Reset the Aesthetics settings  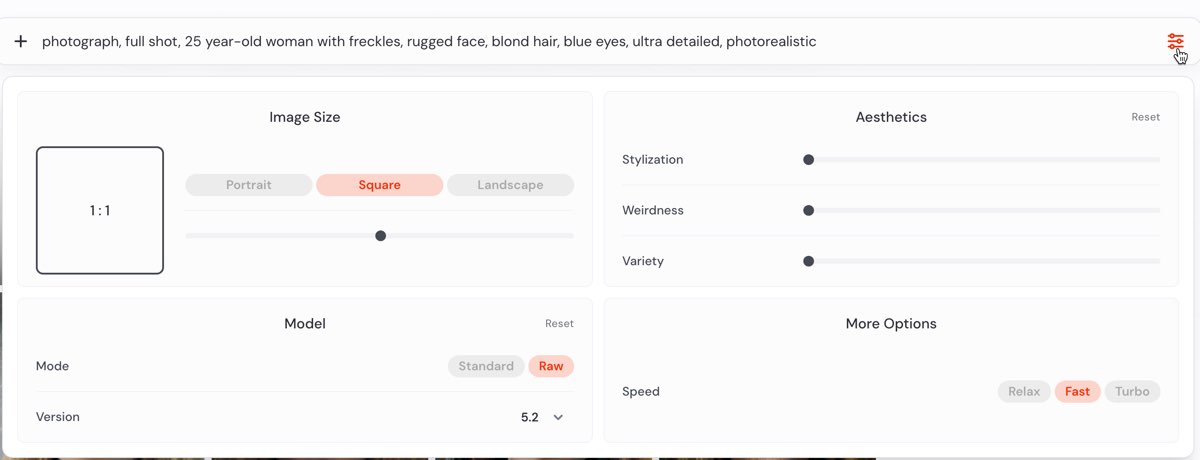pos(1145,117)
